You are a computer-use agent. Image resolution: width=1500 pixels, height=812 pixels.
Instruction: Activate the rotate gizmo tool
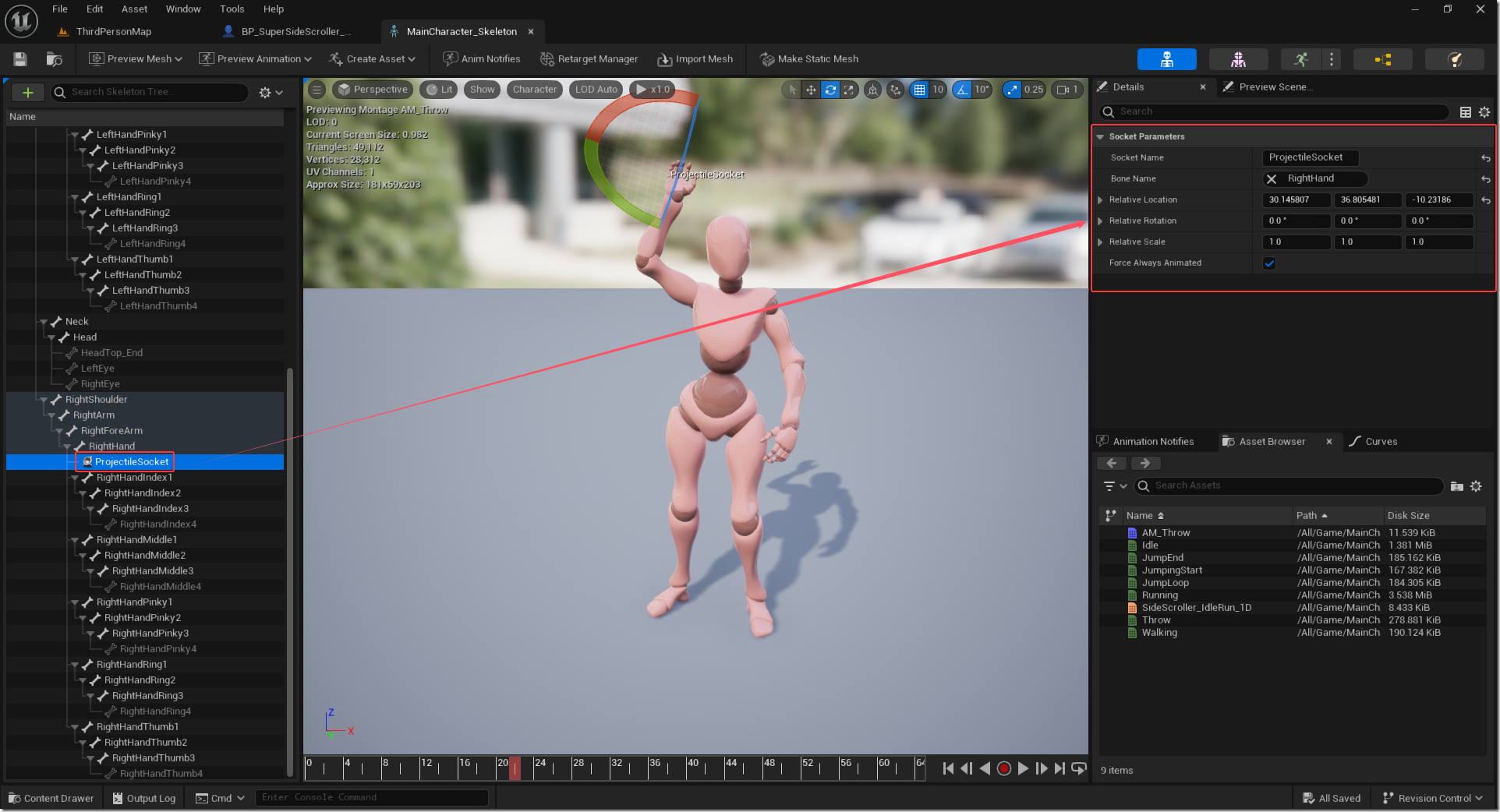click(830, 90)
